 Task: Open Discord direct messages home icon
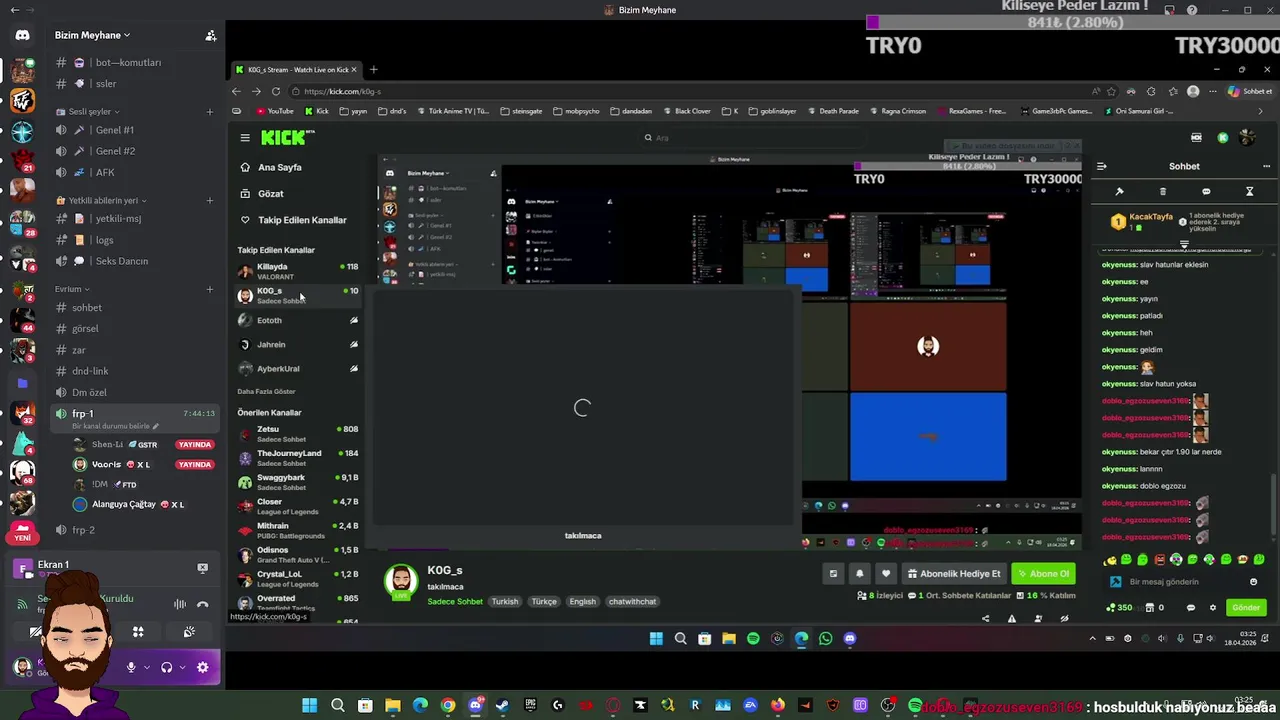pos(22,36)
